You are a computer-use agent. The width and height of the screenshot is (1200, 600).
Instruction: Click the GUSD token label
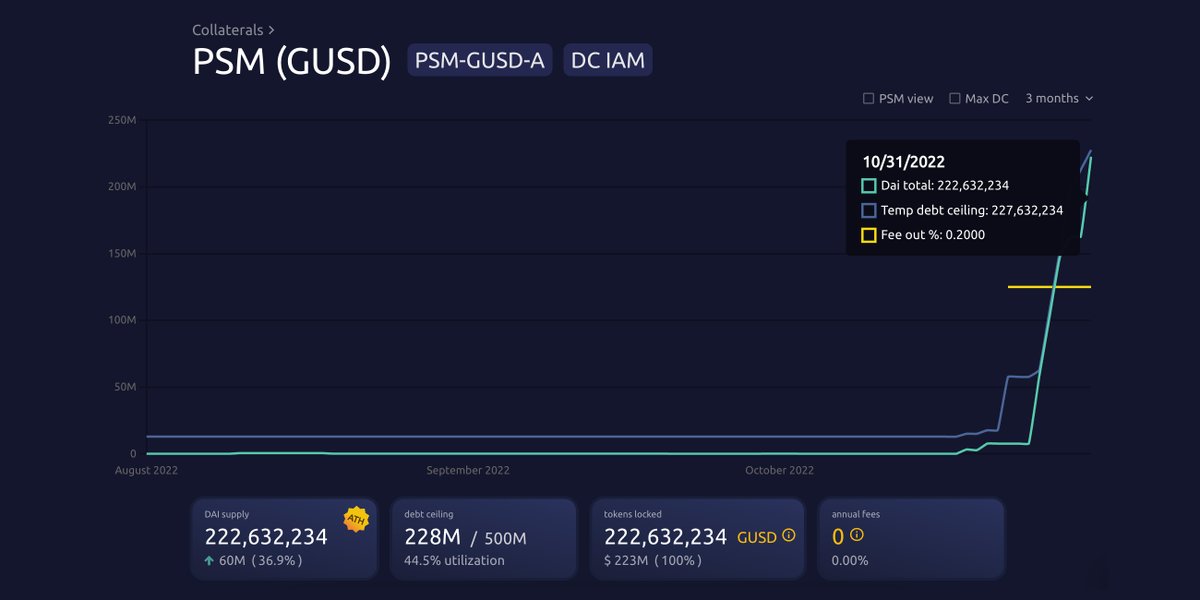[757, 538]
